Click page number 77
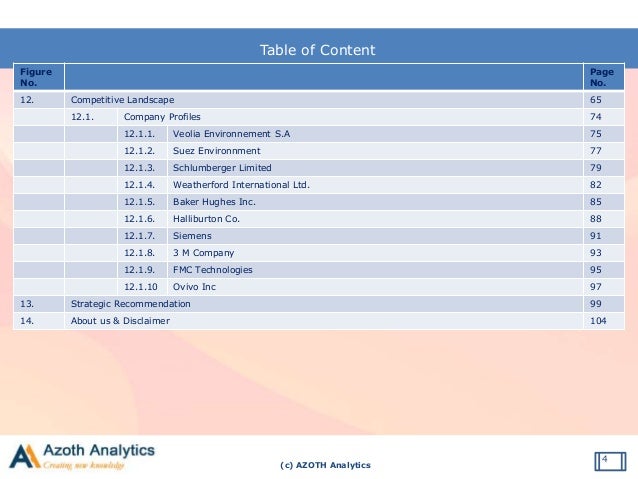This screenshot has width=638, height=479. (x=596, y=151)
